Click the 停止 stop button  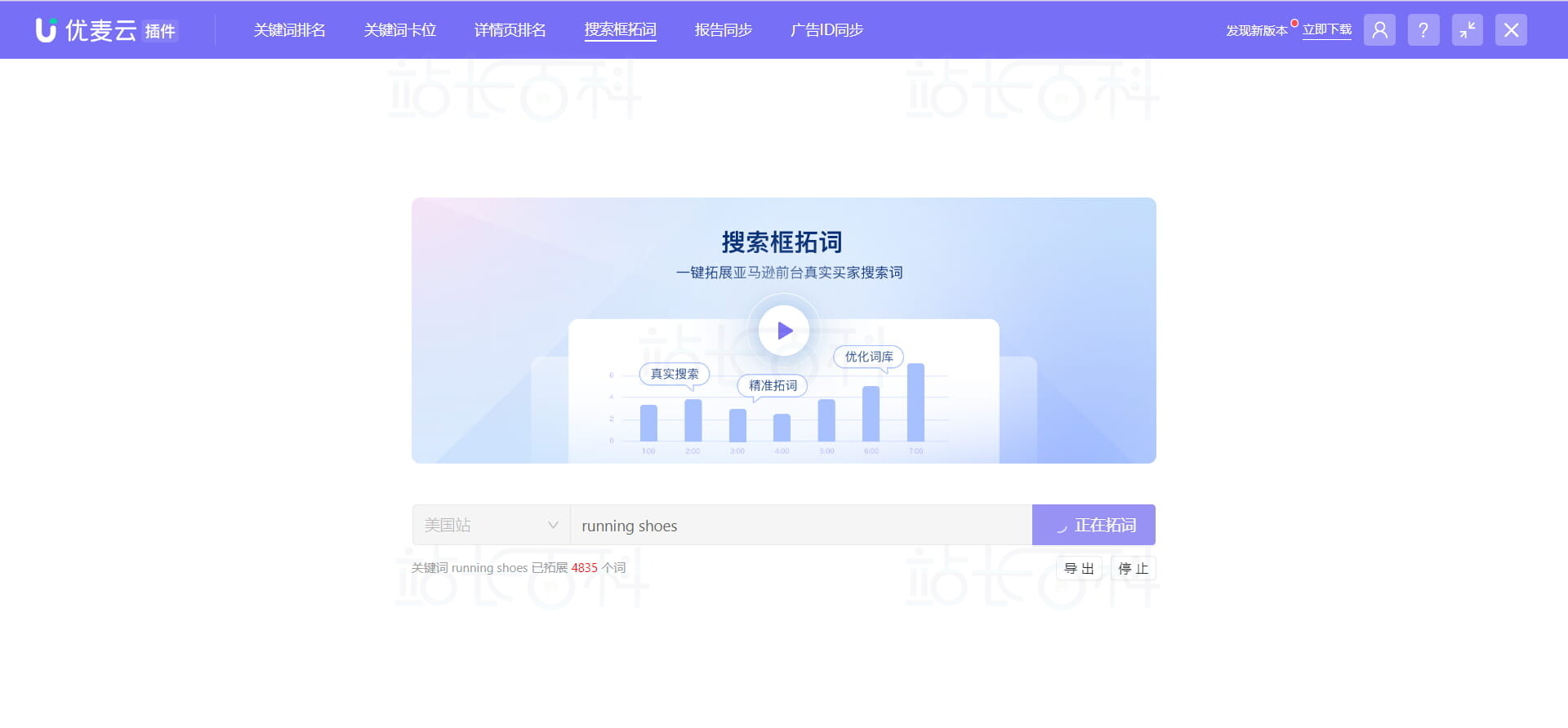click(x=1134, y=568)
